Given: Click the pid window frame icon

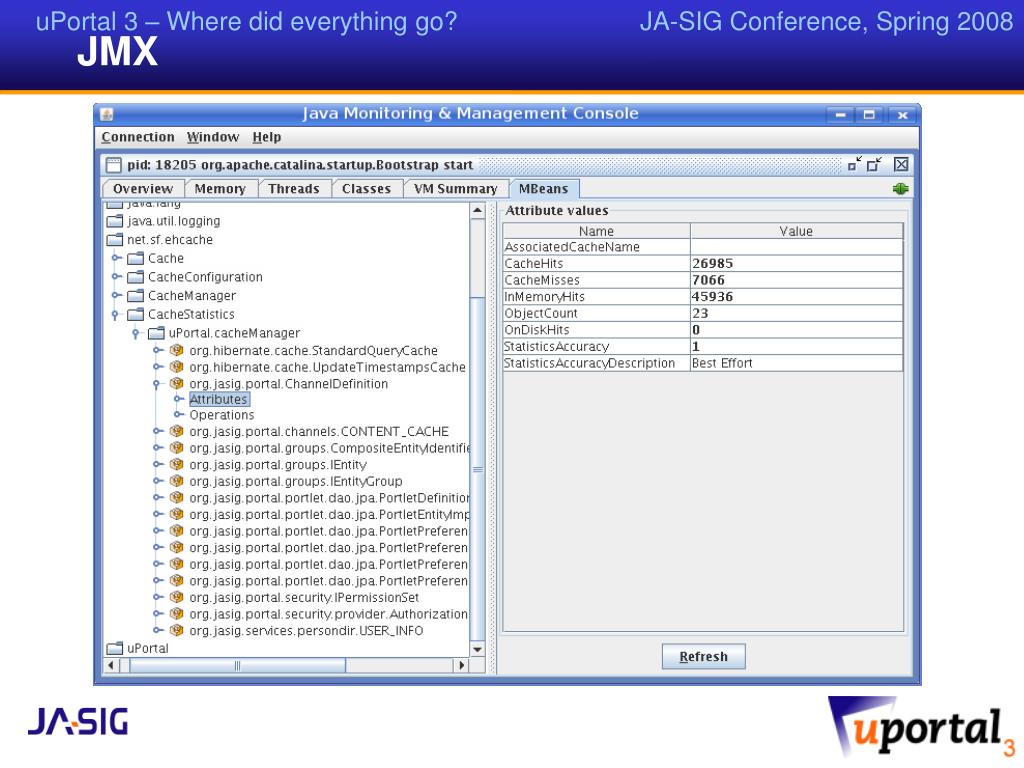Looking at the screenshot, I should [x=114, y=165].
